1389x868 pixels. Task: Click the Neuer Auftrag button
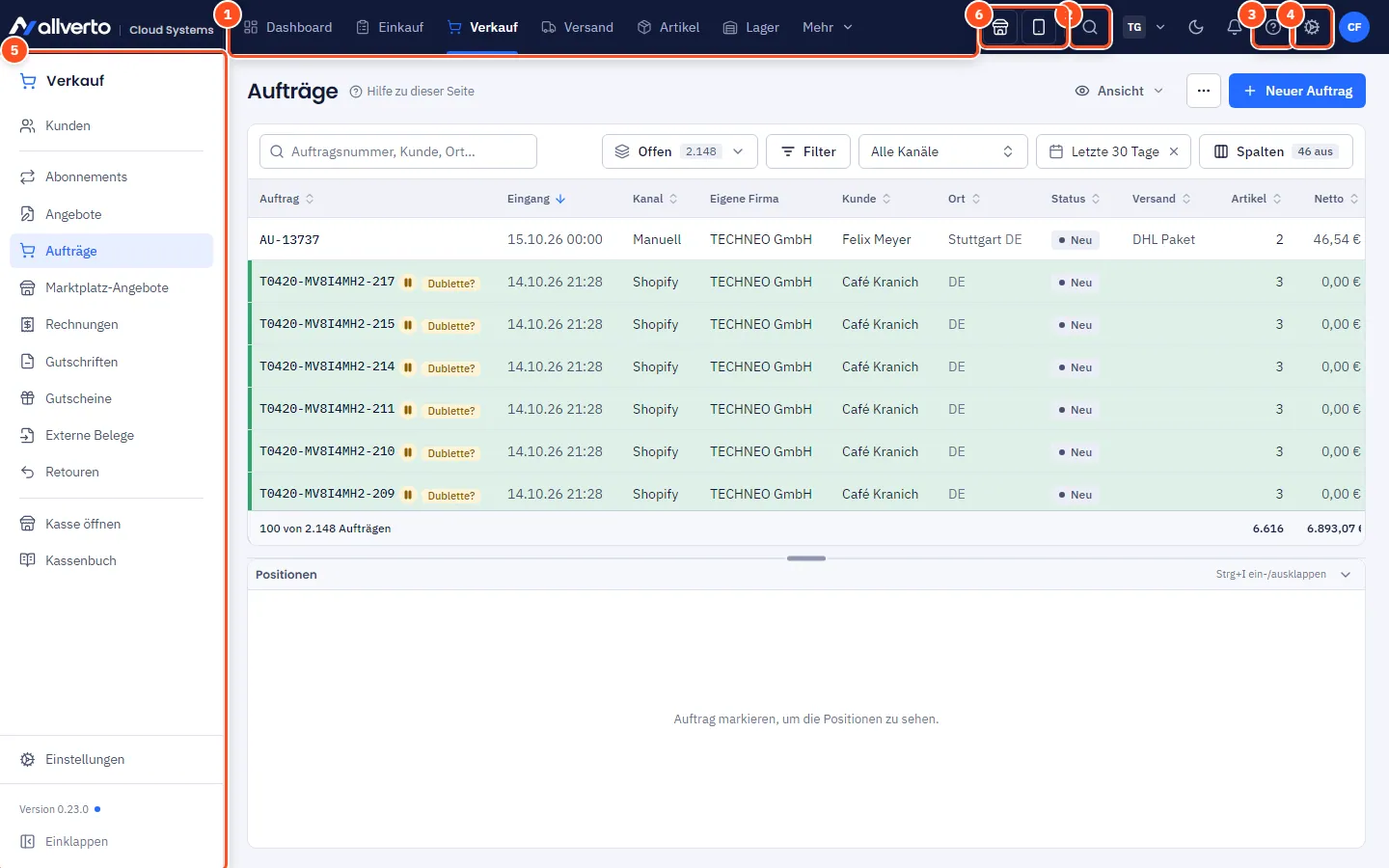[1297, 91]
